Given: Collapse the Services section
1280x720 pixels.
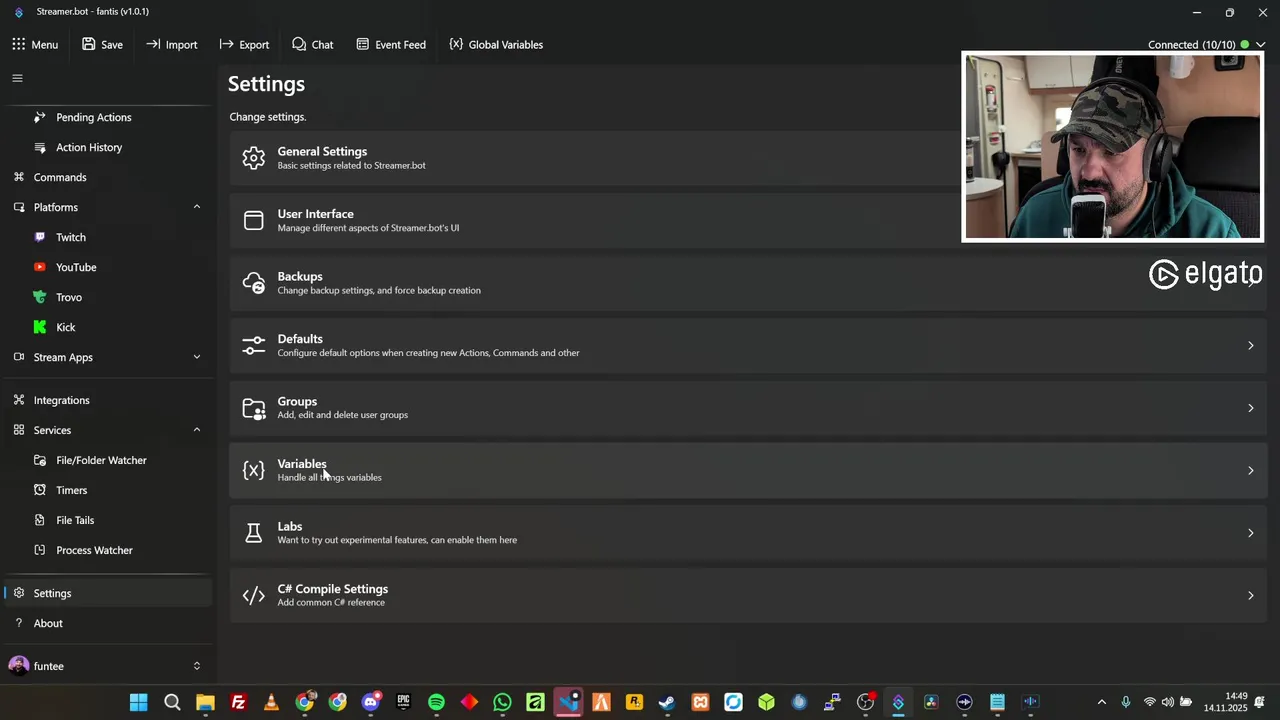Looking at the screenshot, I should [197, 430].
